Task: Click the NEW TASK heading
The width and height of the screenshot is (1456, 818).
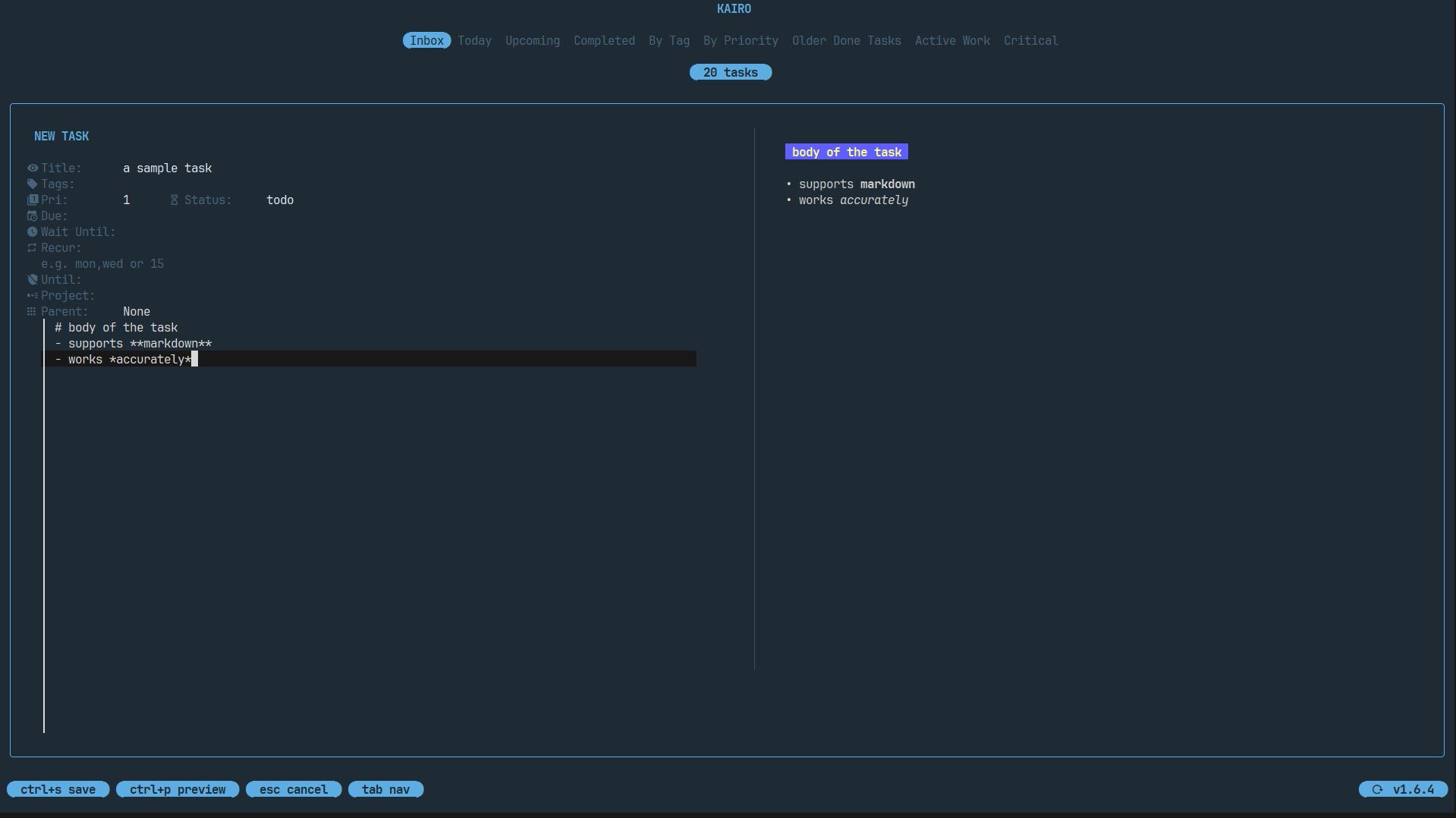Action: coord(61,137)
